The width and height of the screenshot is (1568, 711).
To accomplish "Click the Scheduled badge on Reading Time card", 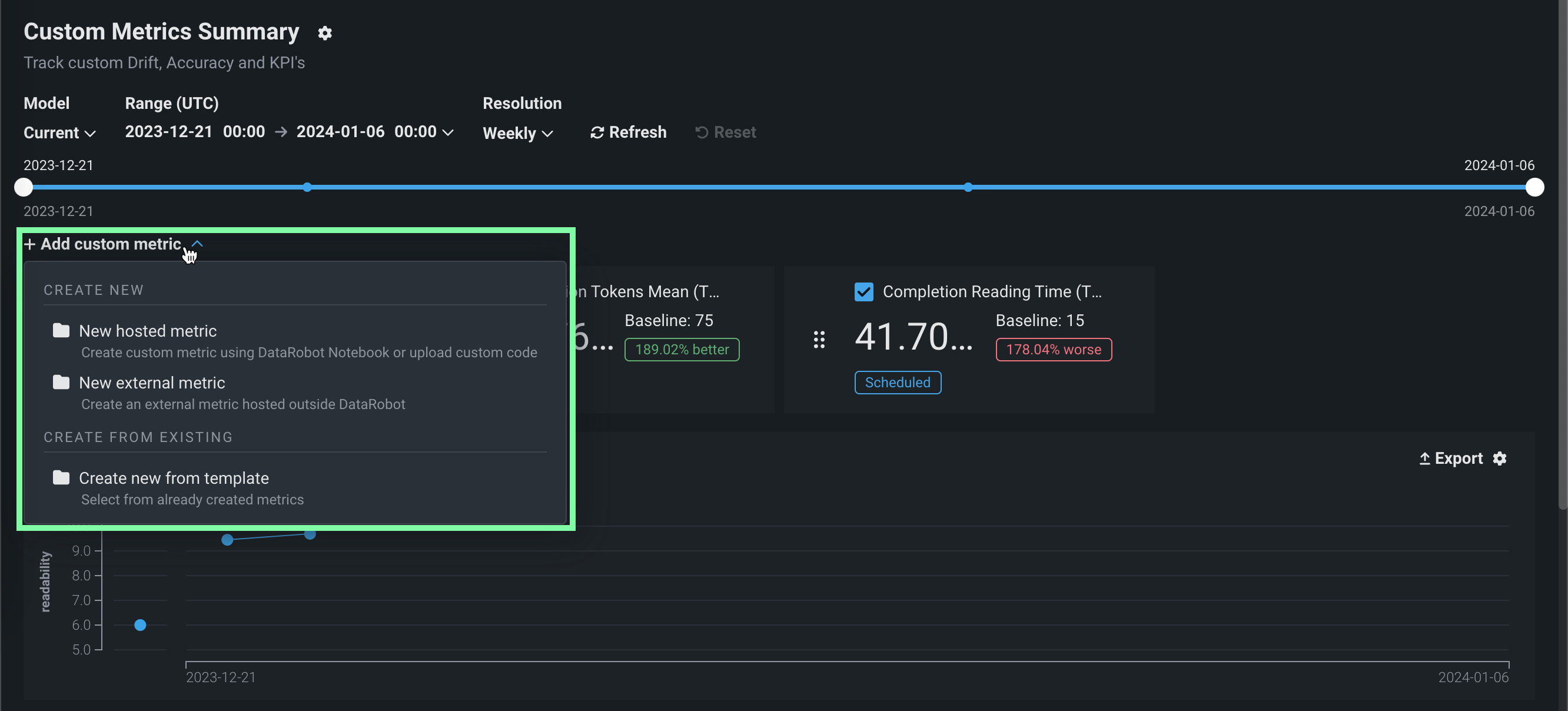I will [x=897, y=383].
